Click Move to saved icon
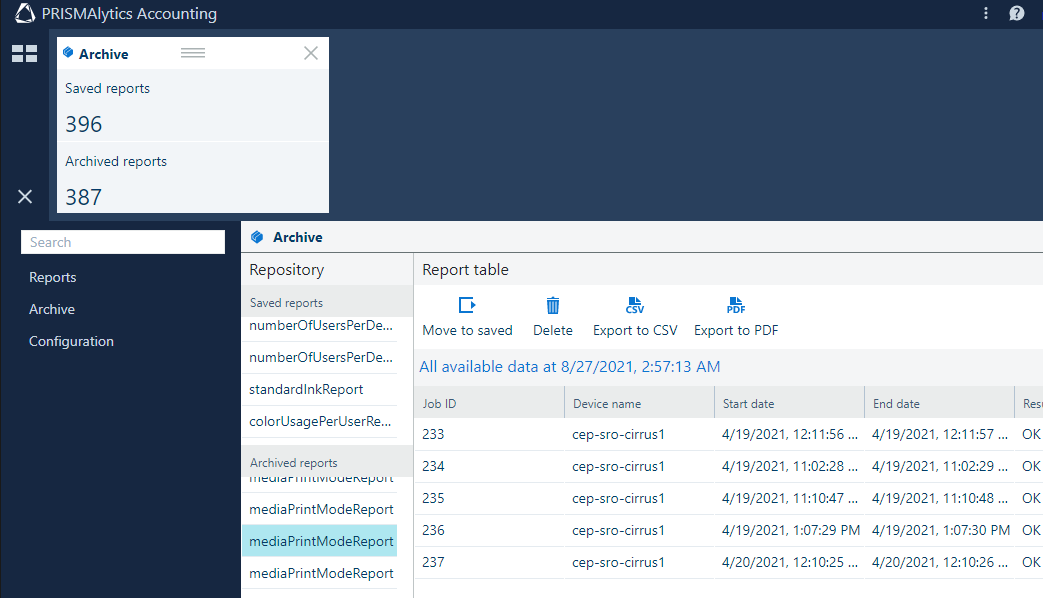The width and height of the screenshot is (1043, 598). click(467, 306)
